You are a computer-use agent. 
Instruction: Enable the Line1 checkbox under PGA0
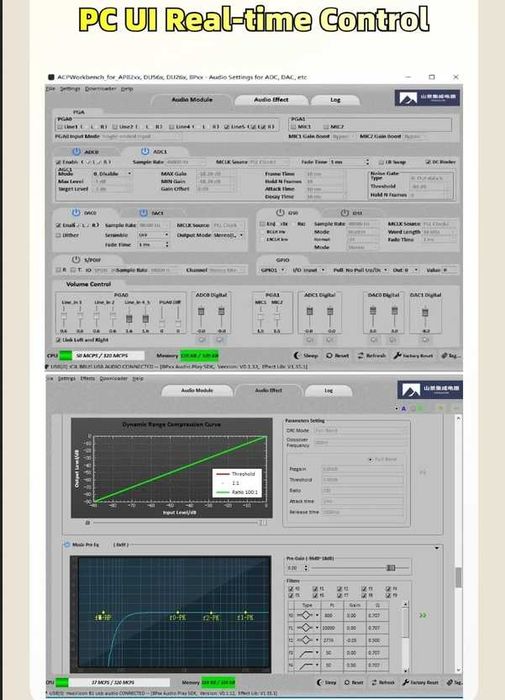pos(60,127)
